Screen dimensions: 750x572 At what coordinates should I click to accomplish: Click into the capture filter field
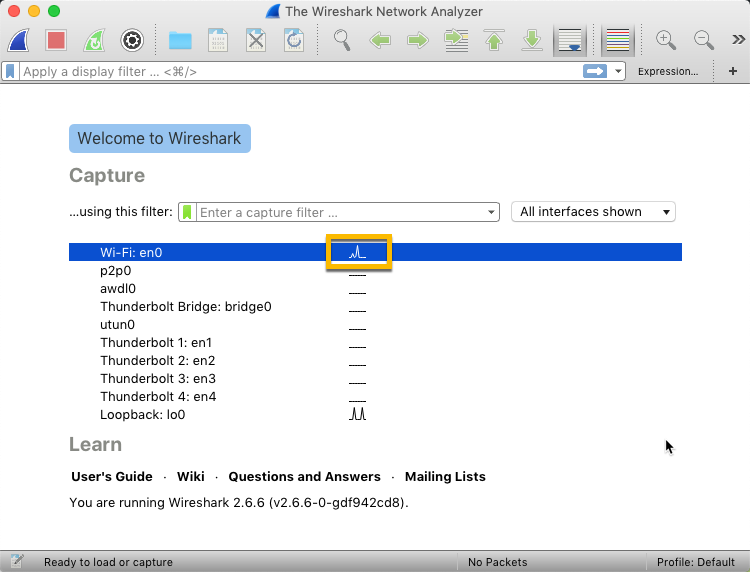tap(340, 212)
